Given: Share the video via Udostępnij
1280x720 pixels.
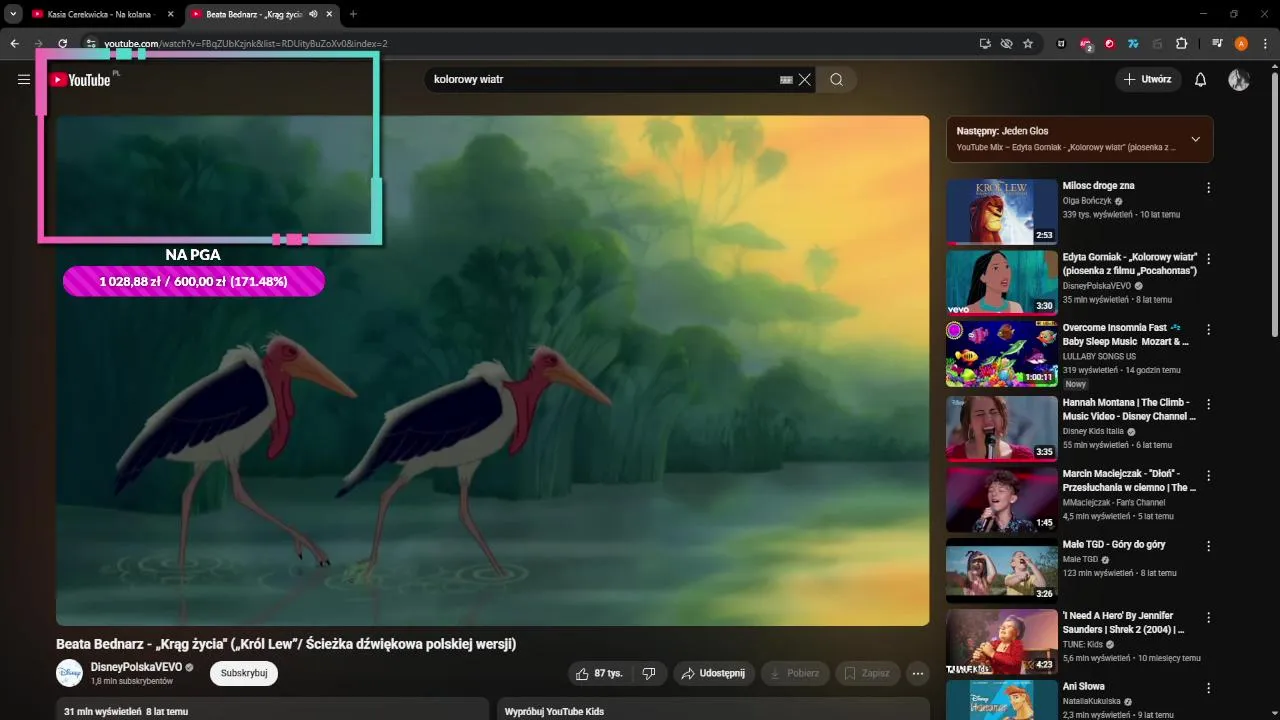Looking at the screenshot, I should click(x=713, y=673).
